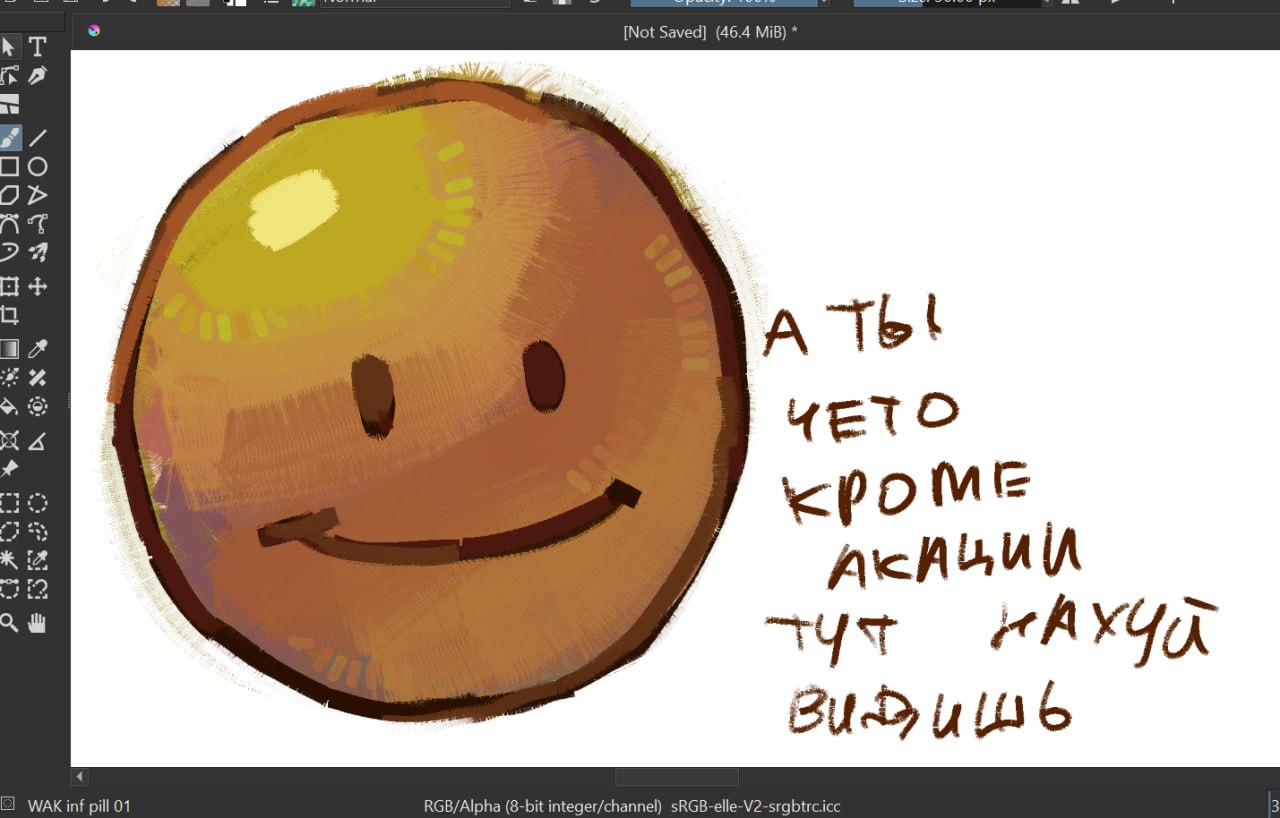Pick the Bezier Curve tool

(9, 223)
